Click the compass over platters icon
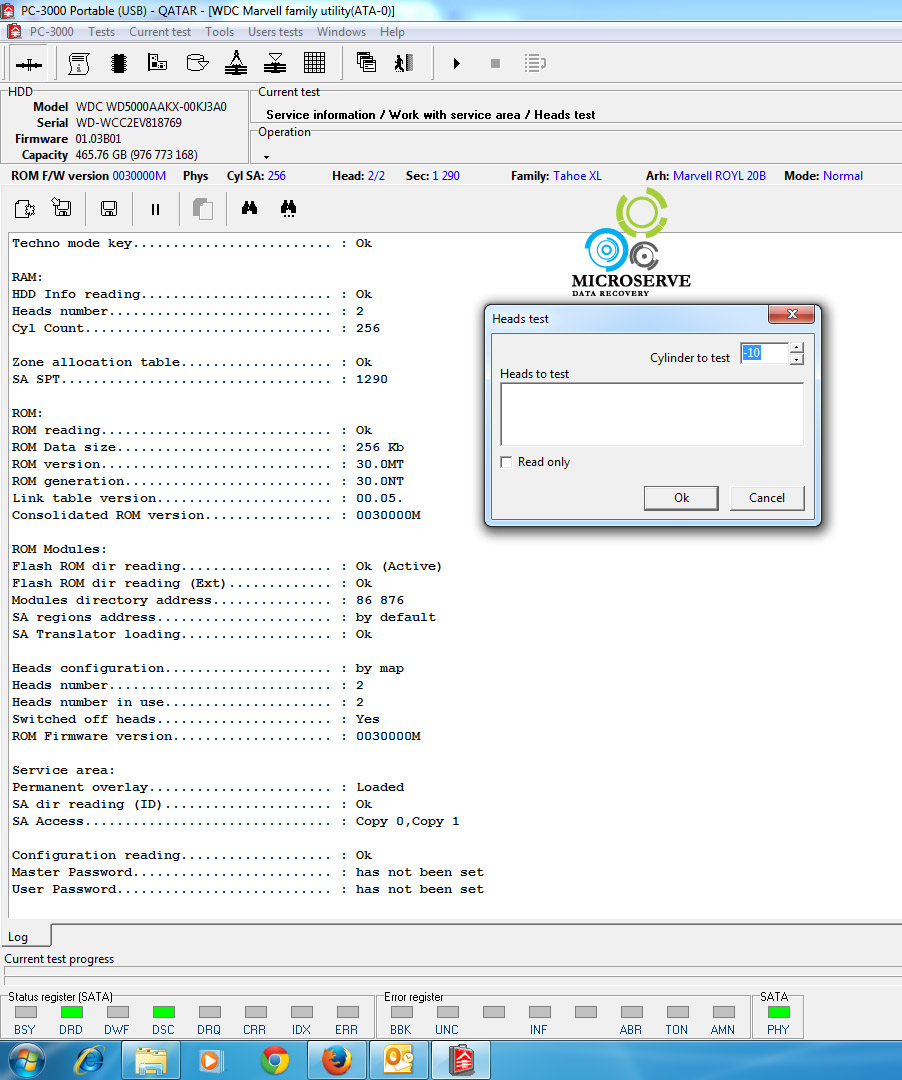This screenshot has height=1080, width=902. point(236,63)
